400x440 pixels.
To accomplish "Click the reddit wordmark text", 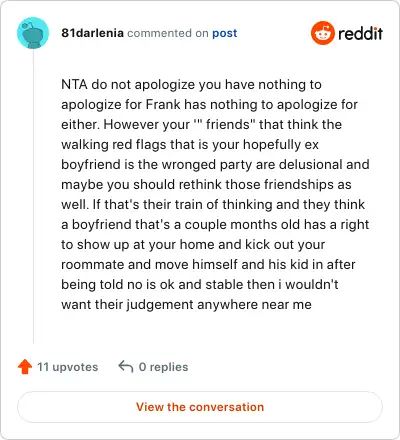I will 360,33.
